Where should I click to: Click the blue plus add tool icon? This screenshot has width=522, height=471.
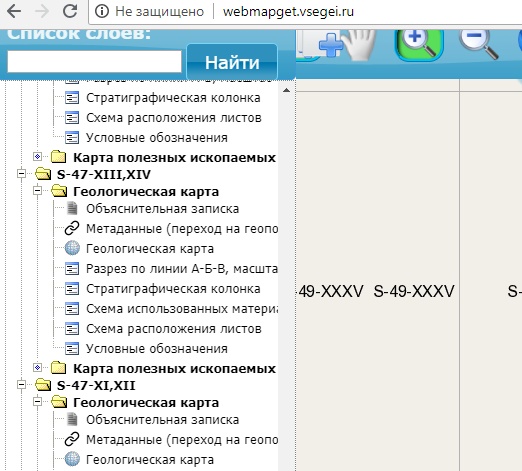[331, 45]
